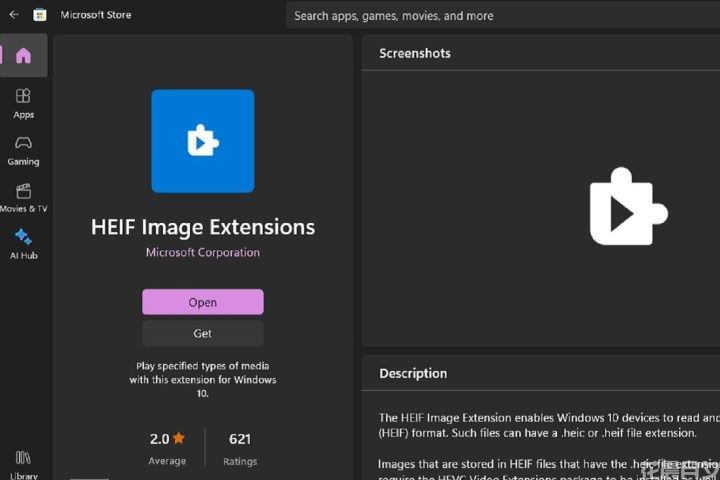Open the Home section in sidebar

[23, 56]
